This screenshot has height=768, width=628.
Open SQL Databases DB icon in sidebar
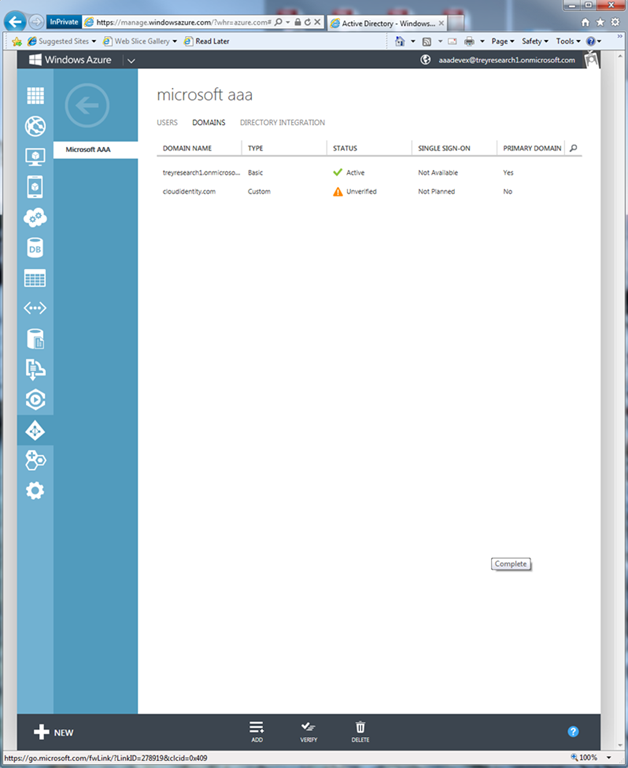pyautogui.click(x=35, y=248)
